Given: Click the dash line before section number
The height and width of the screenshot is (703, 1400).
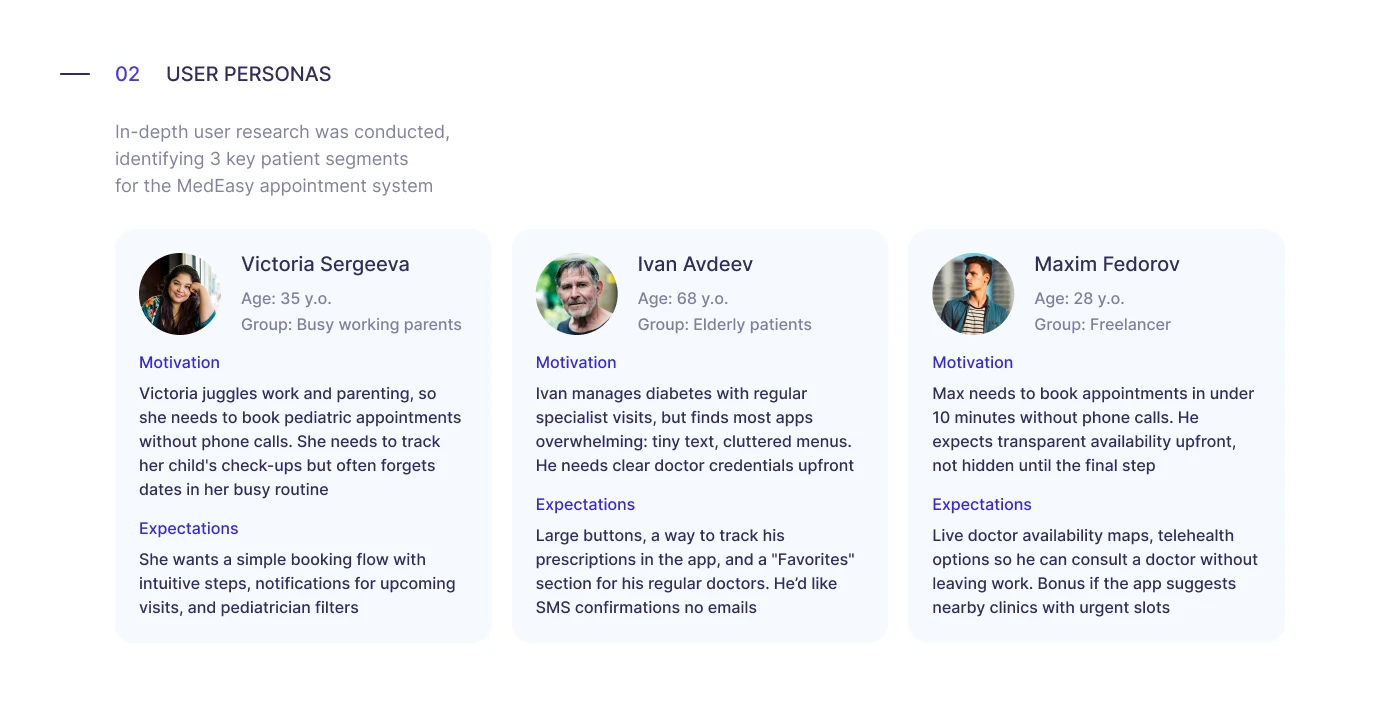Looking at the screenshot, I should pyautogui.click(x=75, y=74).
